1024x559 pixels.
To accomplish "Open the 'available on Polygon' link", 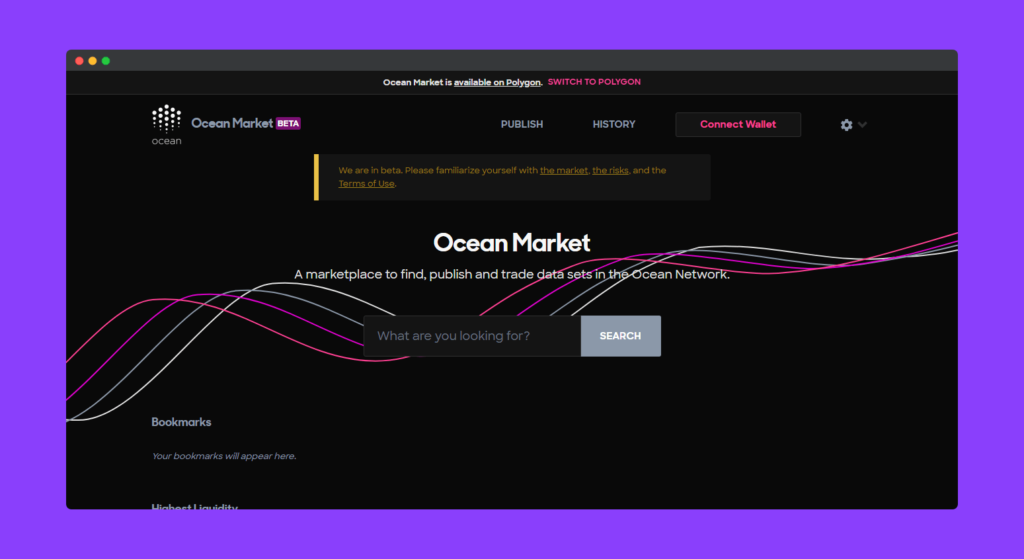I will point(497,82).
